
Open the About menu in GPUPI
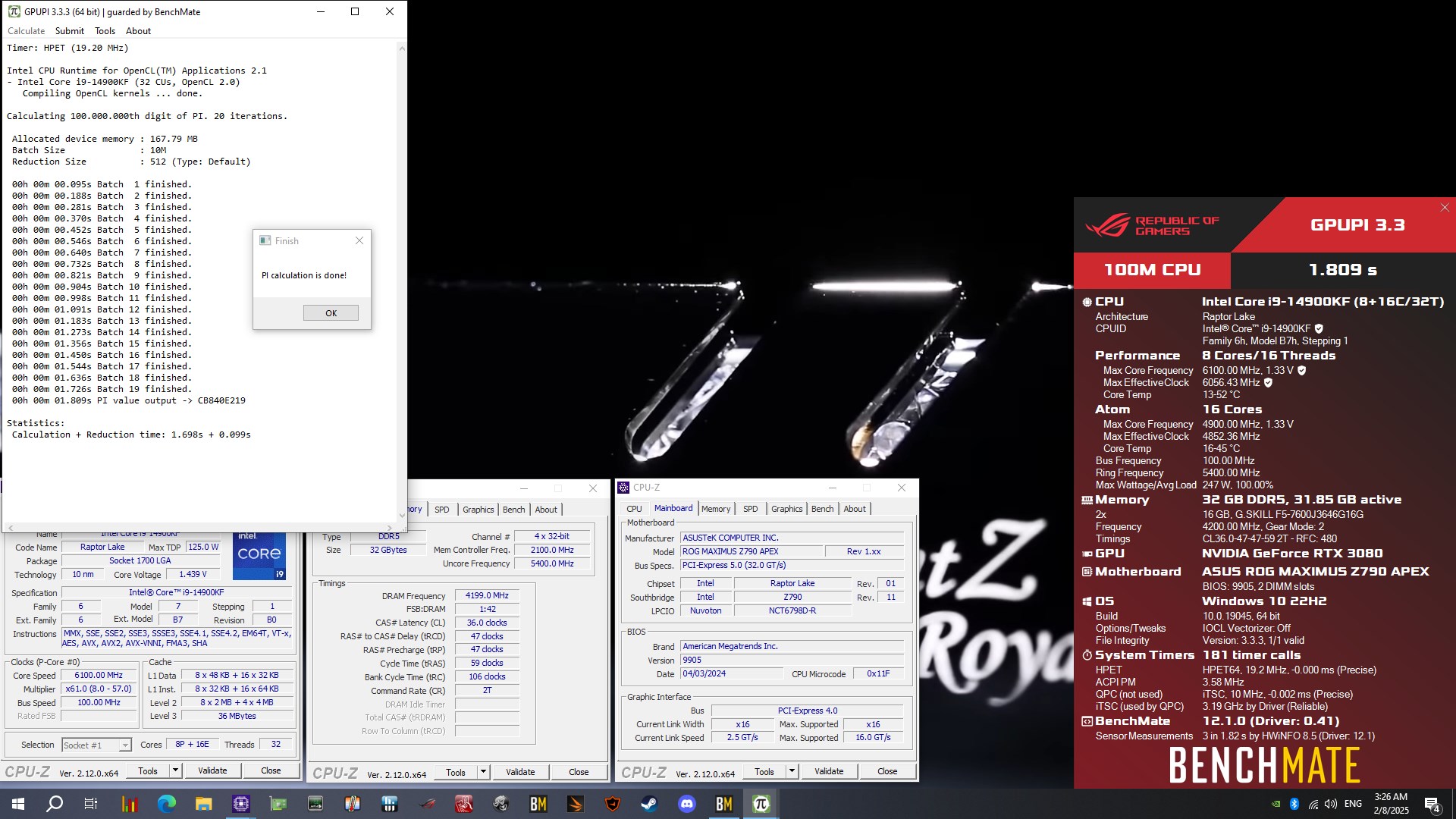tap(138, 31)
